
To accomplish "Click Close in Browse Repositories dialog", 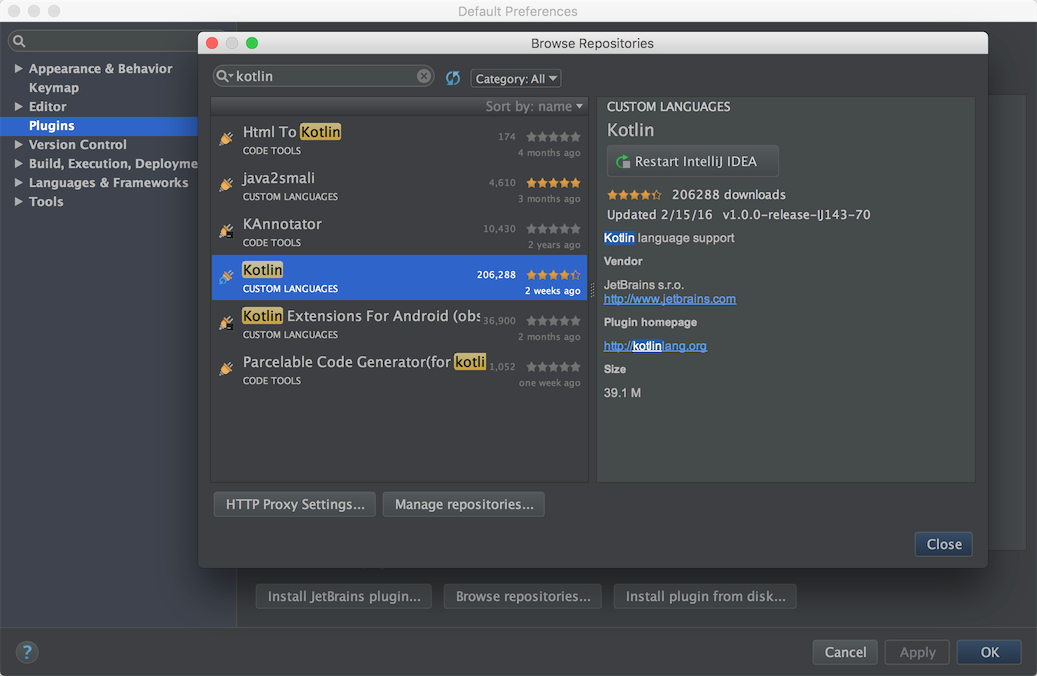I will [944, 544].
